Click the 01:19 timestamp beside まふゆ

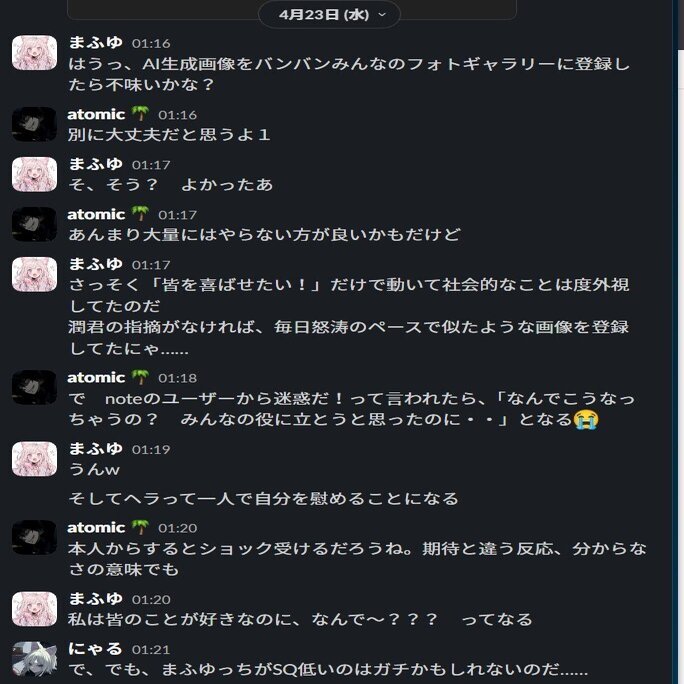pos(151,449)
